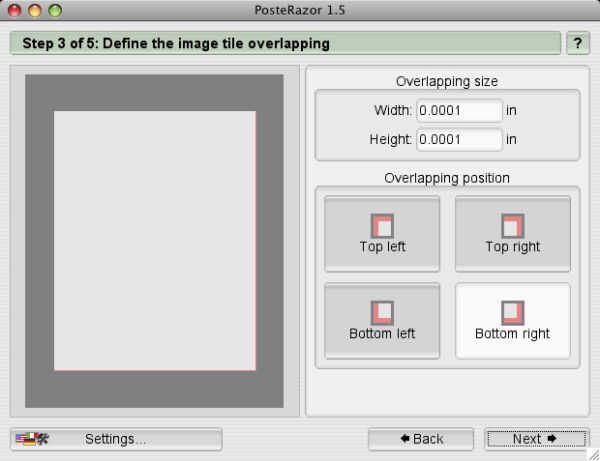
Task: Click the 'Width:' field label
Action: point(393,111)
